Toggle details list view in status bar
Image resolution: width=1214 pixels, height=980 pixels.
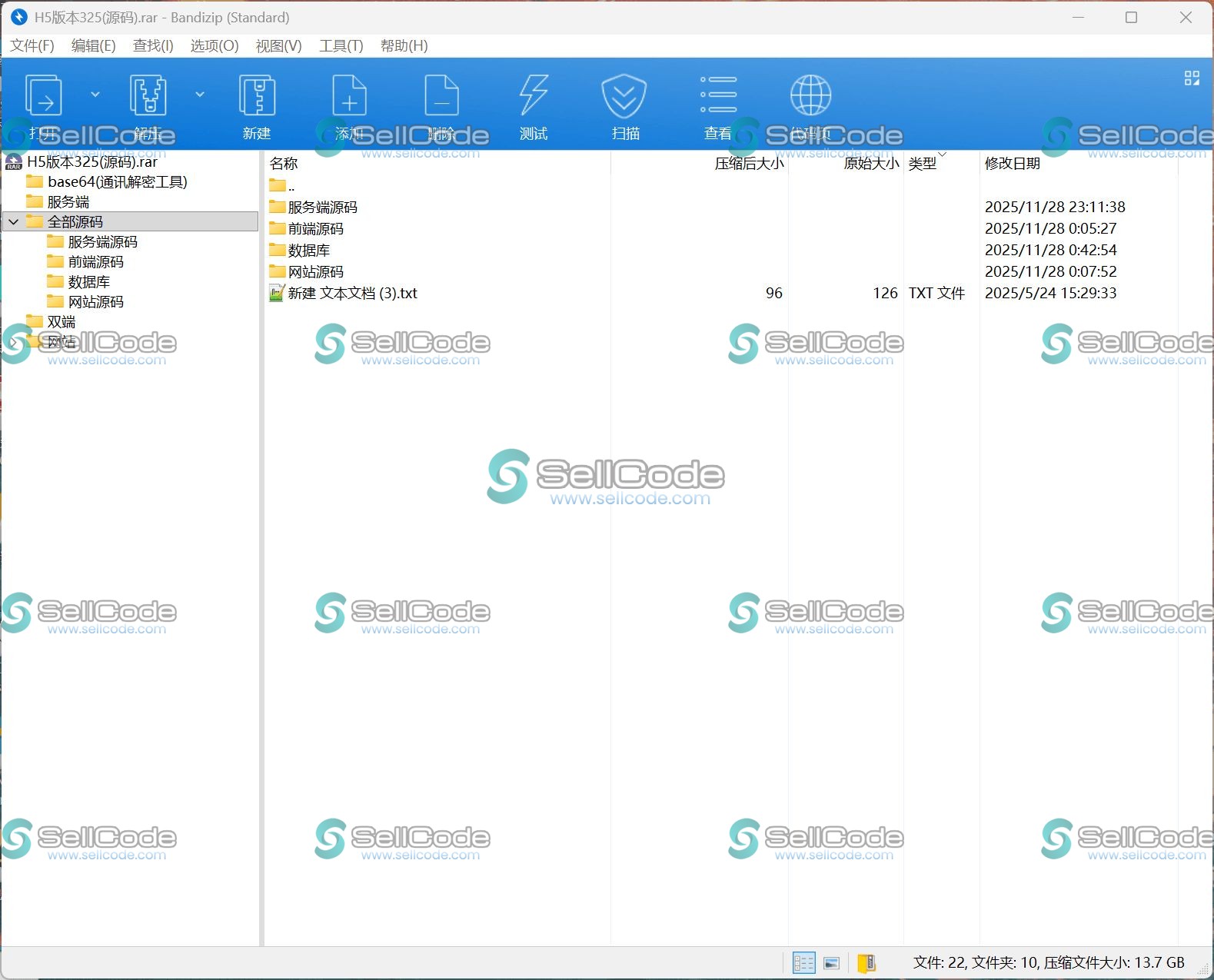tap(803, 963)
